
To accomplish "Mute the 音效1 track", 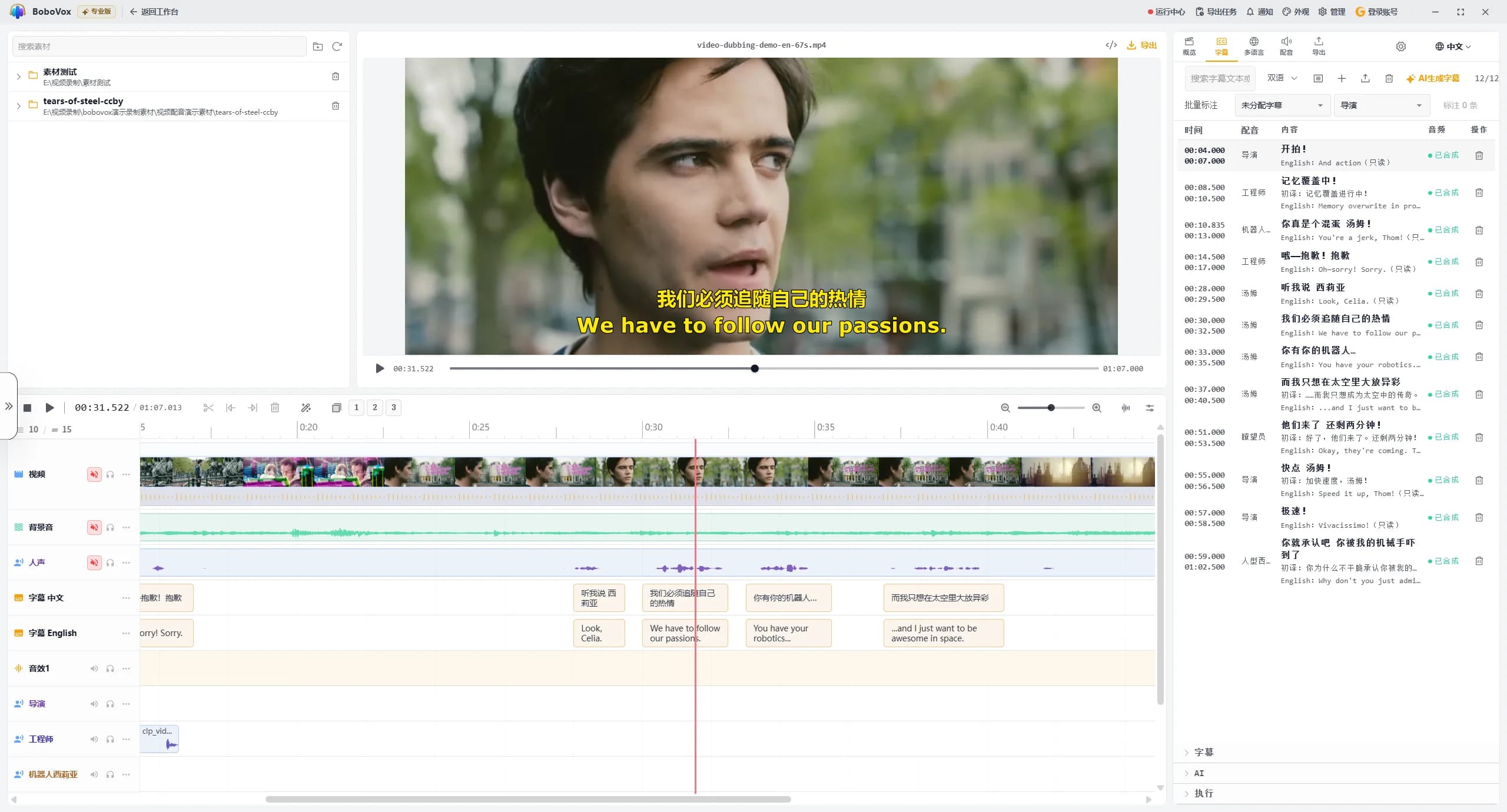I will click(94, 668).
